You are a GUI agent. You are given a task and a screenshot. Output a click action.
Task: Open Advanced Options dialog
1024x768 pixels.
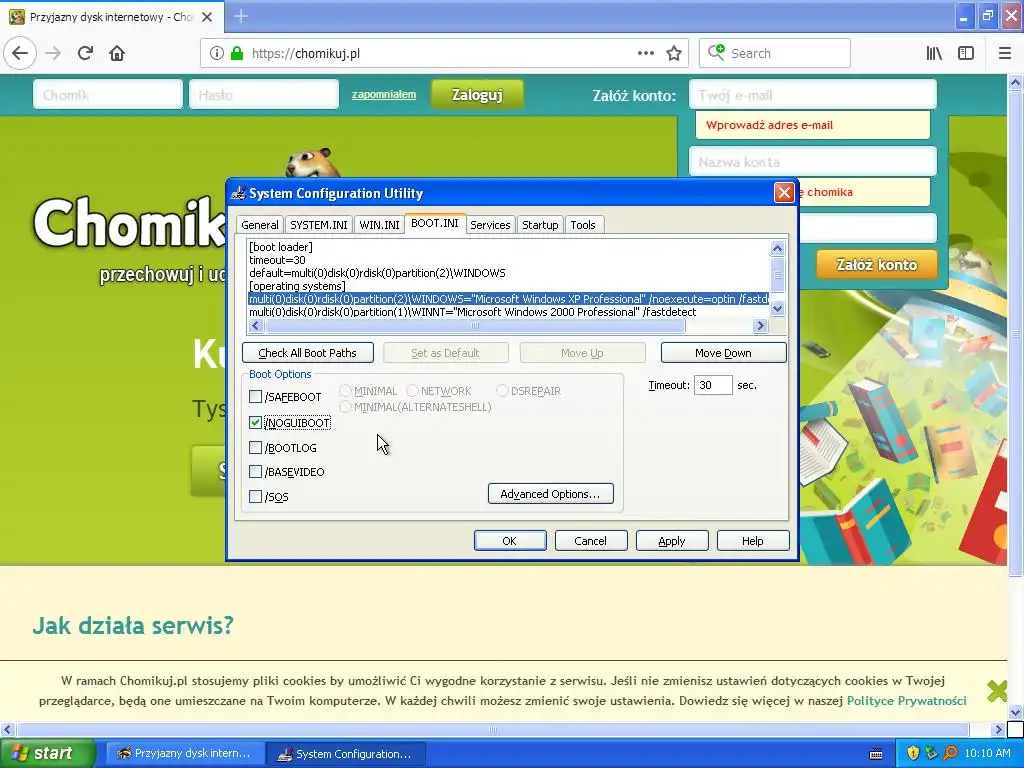tap(551, 494)
